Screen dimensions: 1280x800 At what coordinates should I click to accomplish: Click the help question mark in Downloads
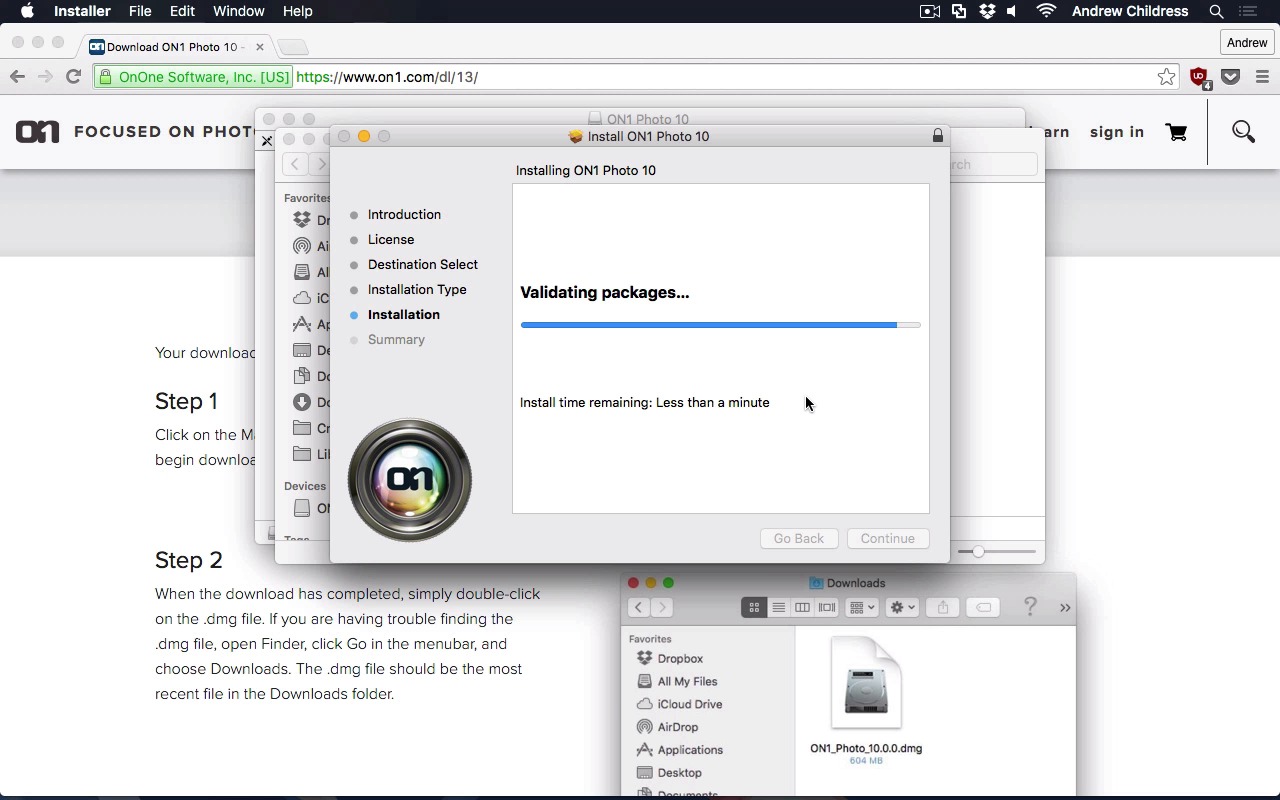pos(1030,607)
